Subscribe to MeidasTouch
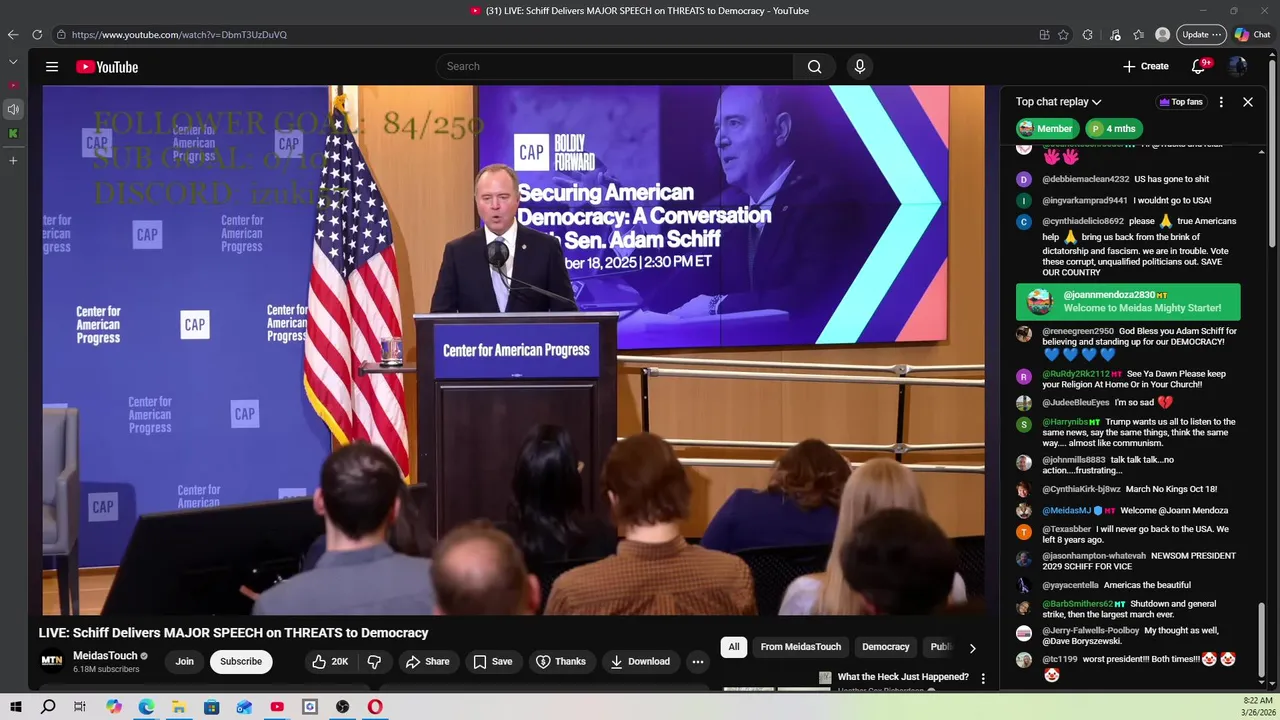This screenshot has width=1280, height=720. coord(241,661)
